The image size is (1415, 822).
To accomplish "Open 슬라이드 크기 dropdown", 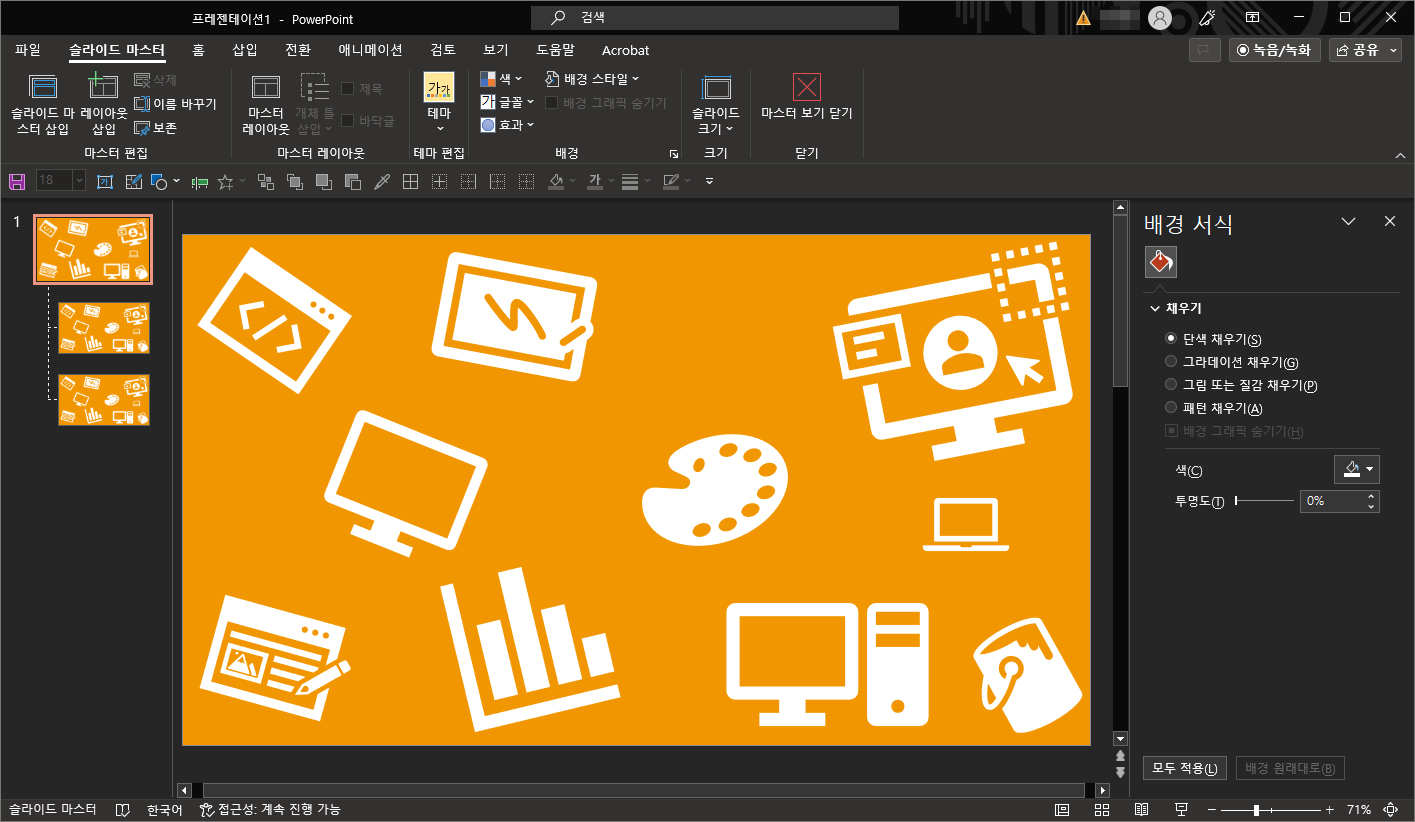I will [x=716, y=105].
